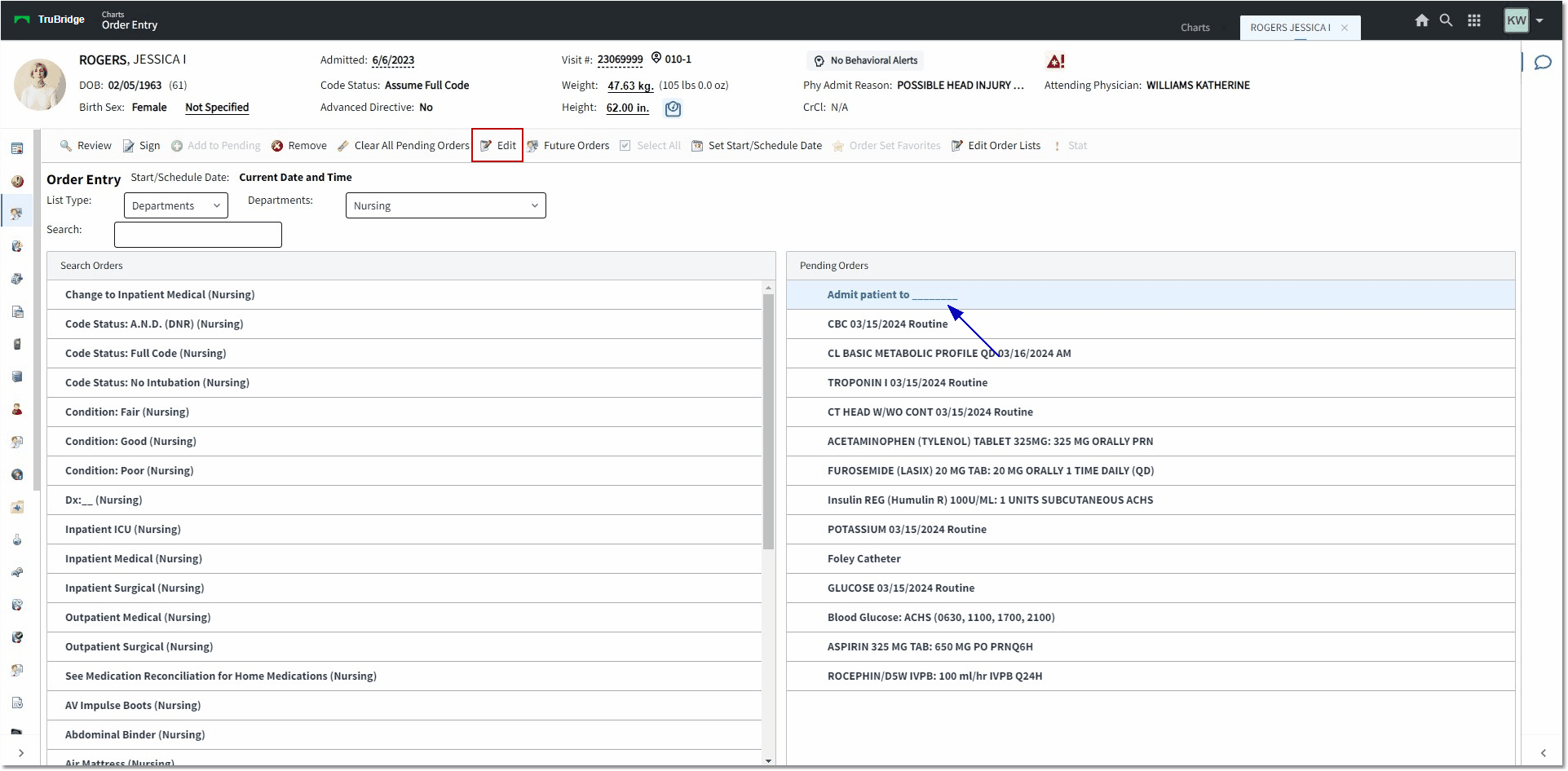Click the height/weight history icon
The height and width of the screenshot is (771, 1568).
(673, 108)
